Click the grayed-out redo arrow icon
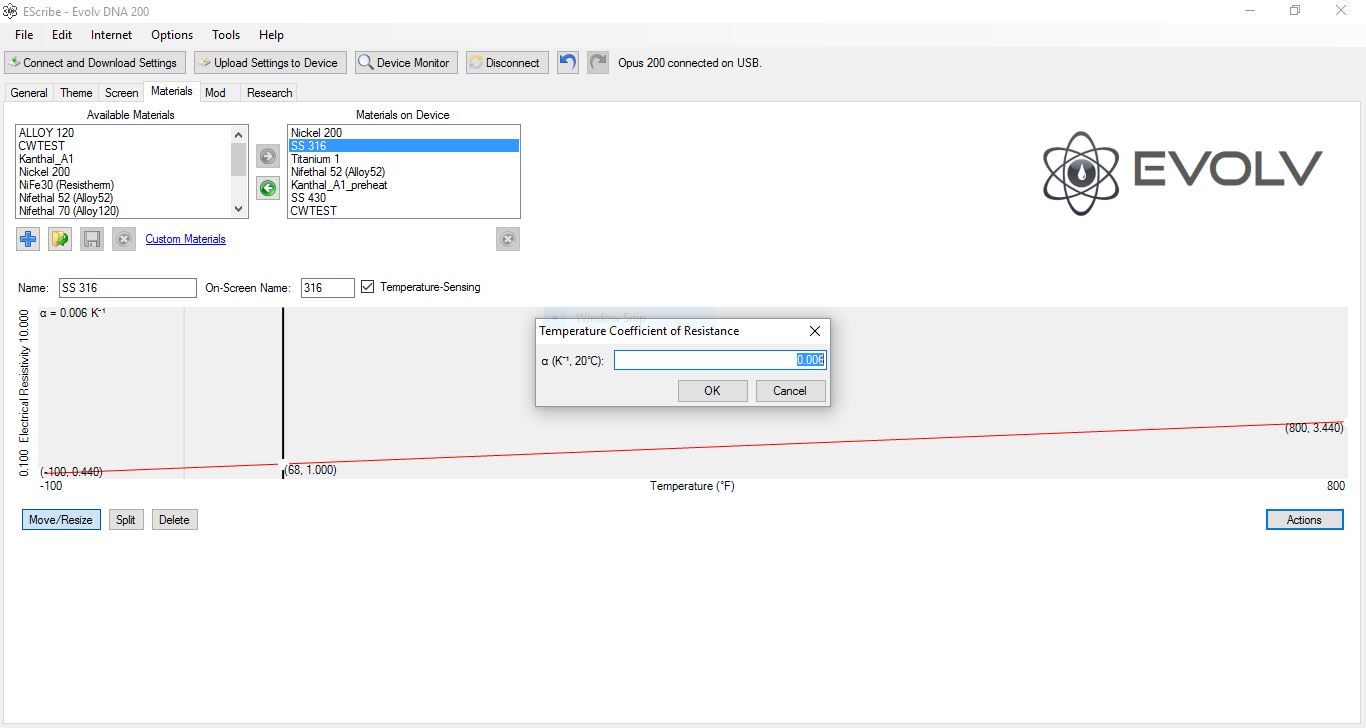1366x728 pixels. [597, 62]
